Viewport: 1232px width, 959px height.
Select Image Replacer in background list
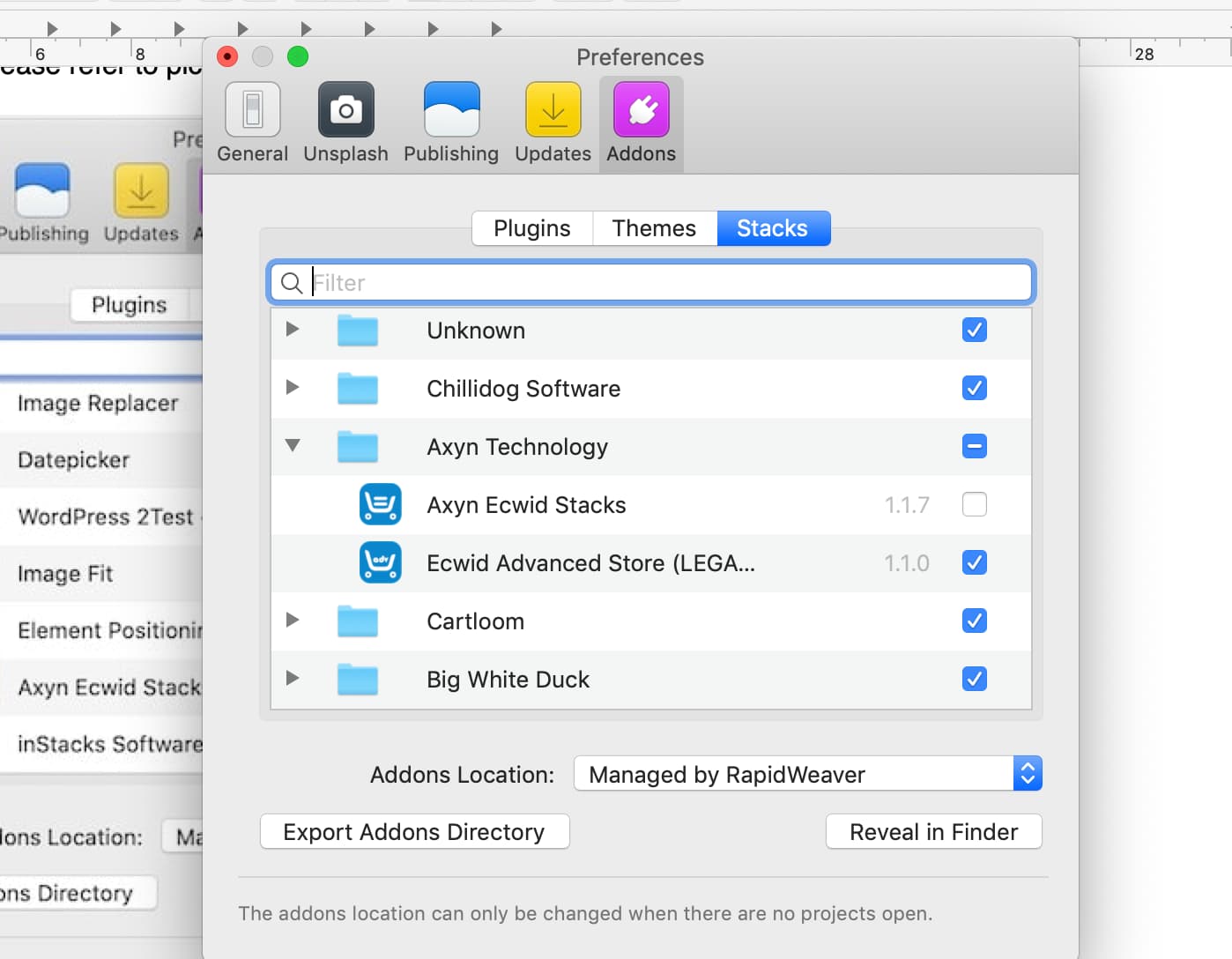(x=98, y=404)
